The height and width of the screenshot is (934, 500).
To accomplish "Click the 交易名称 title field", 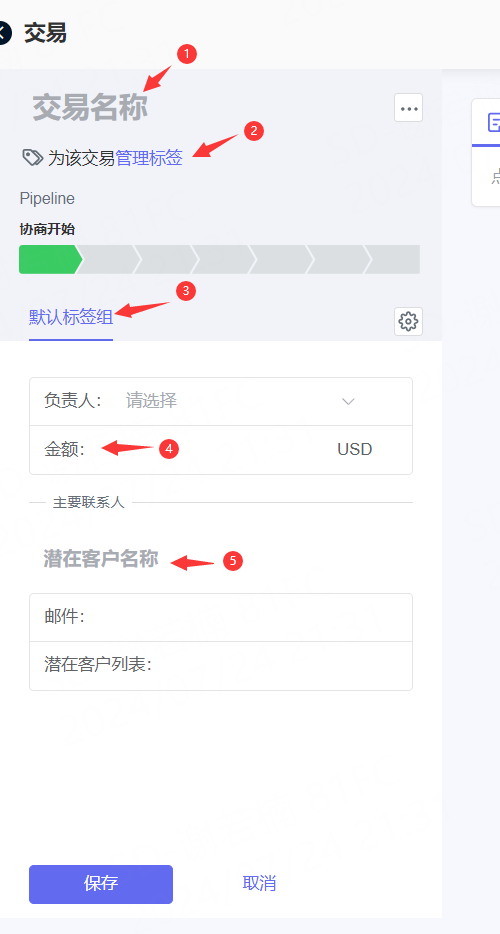I will (x=90, y=108).
